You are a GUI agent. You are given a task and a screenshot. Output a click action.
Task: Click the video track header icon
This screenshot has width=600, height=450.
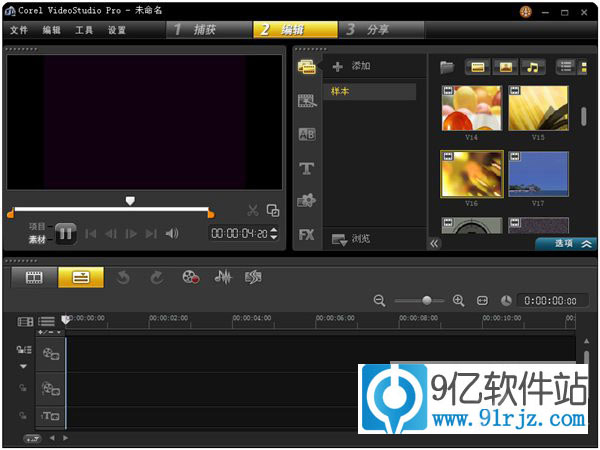pyautogui.click(x=51, y=354)
